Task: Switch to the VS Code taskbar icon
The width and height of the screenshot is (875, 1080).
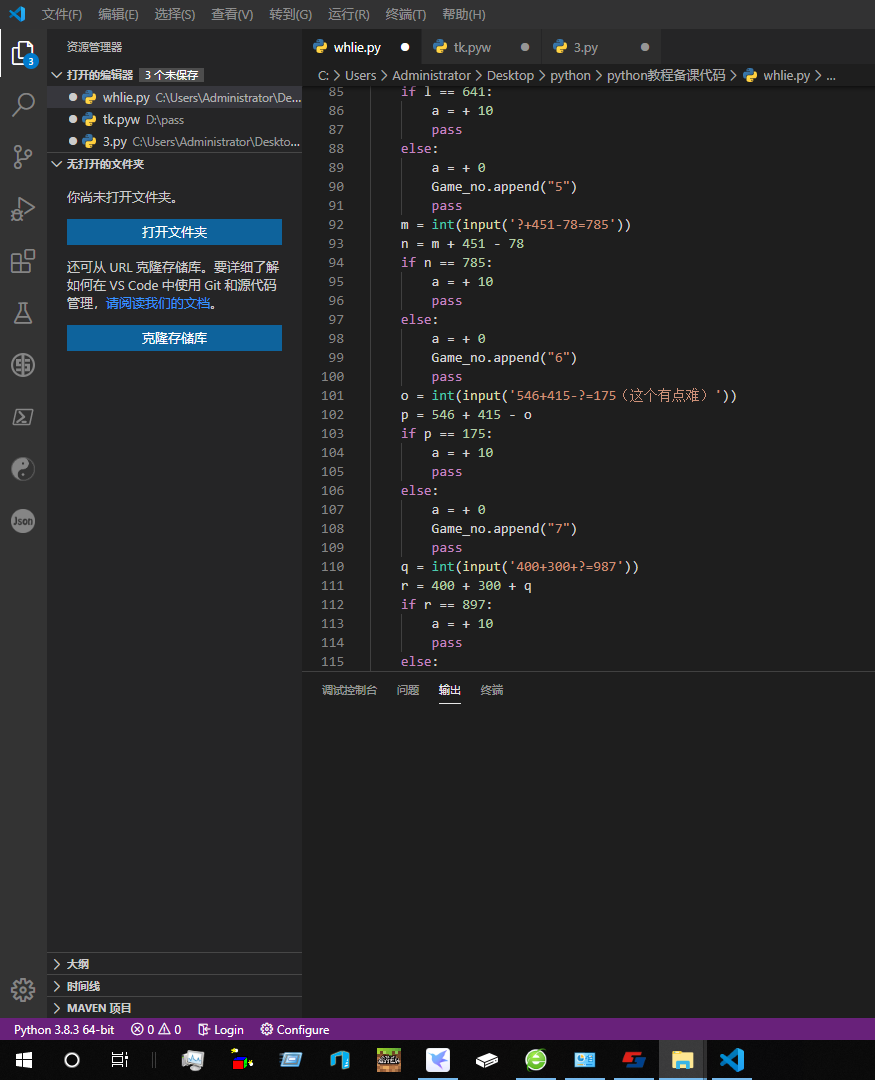Action: (732, 1059)
